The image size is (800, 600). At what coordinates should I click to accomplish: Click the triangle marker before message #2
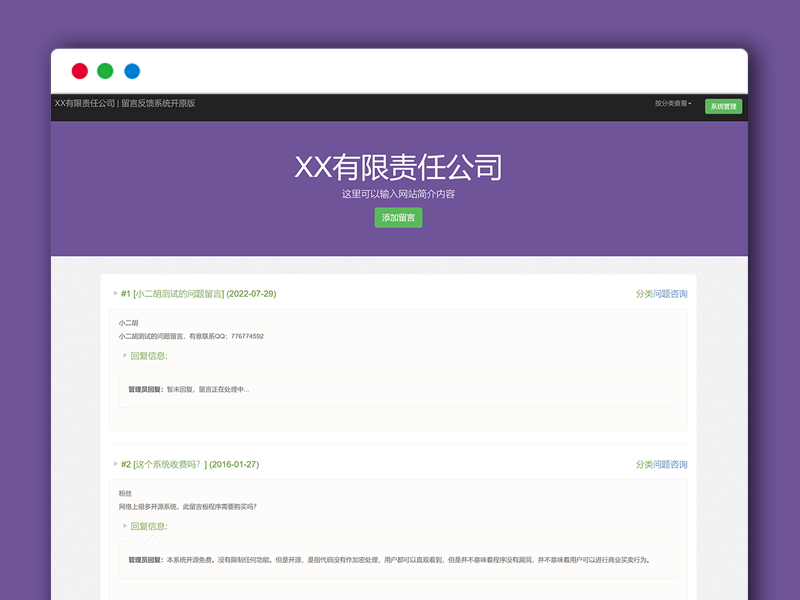114,463
